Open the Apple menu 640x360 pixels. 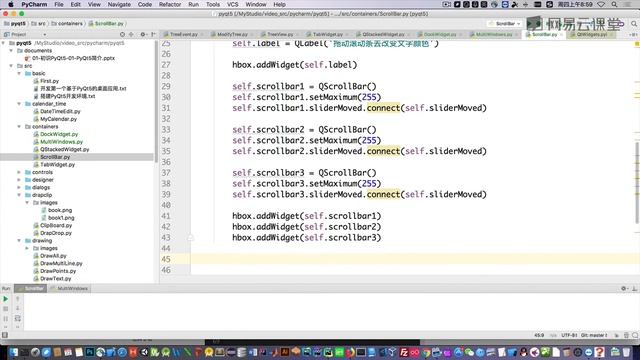11,4
